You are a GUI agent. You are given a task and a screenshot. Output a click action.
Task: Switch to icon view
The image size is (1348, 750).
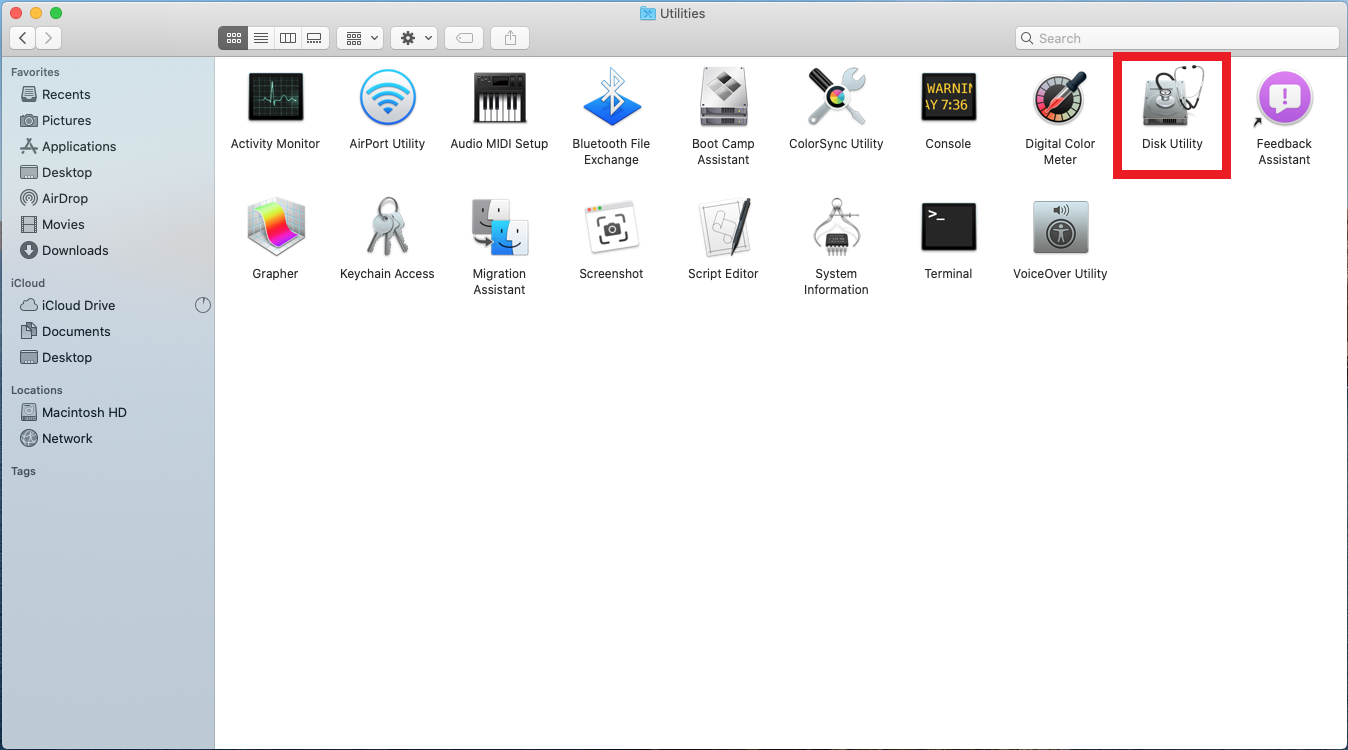tap(233, 38)
